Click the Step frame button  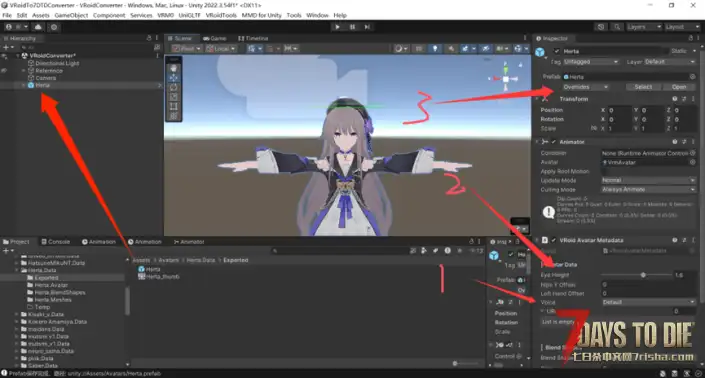pos(367,27)
